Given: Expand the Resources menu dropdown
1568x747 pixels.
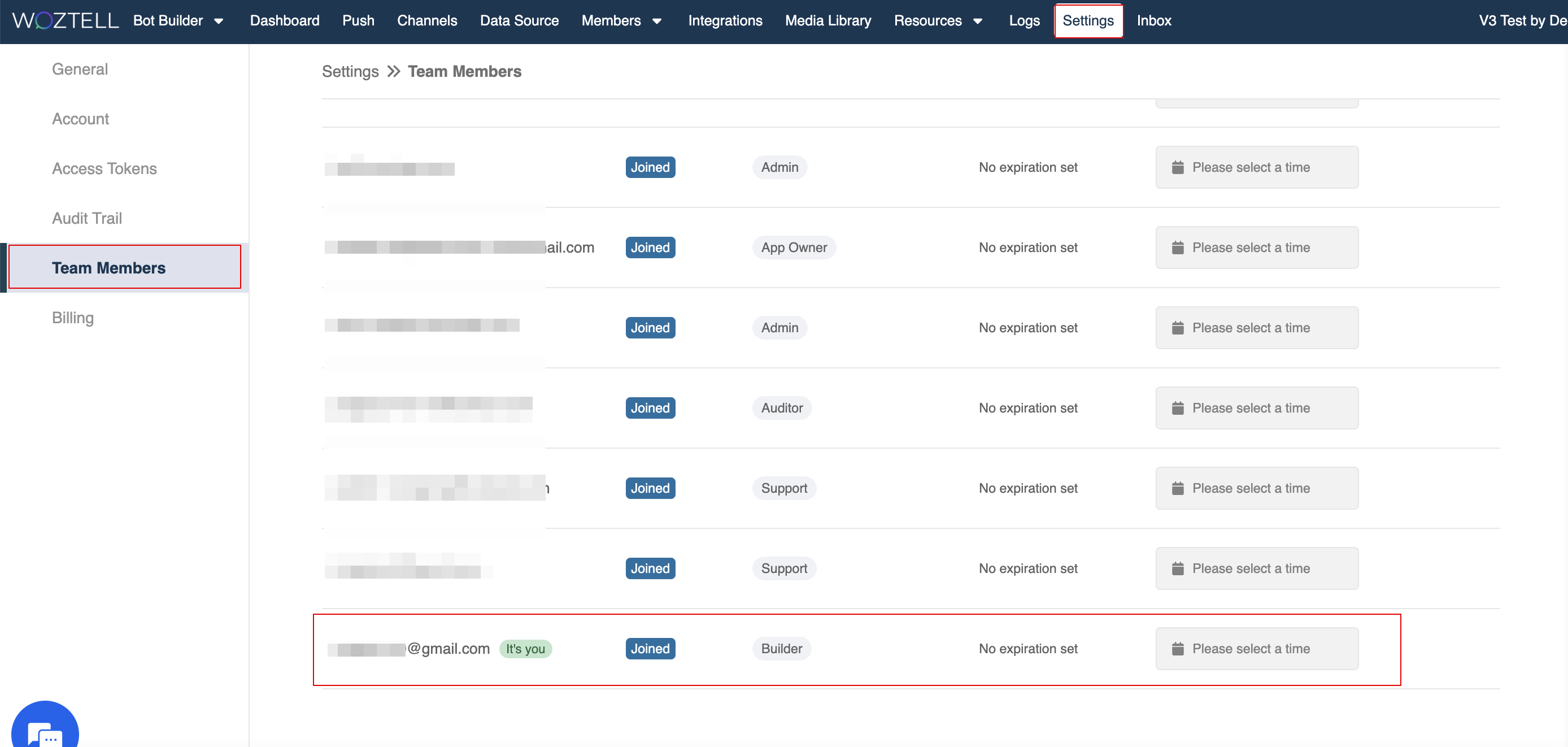Looking at the screenshot, I should tap(978, 21).
